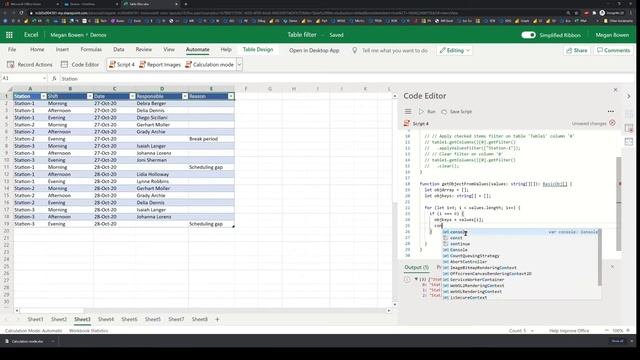Click the Script 4 title in editor
This screenshot has width=640, height=360.
[x=420, y=123]
